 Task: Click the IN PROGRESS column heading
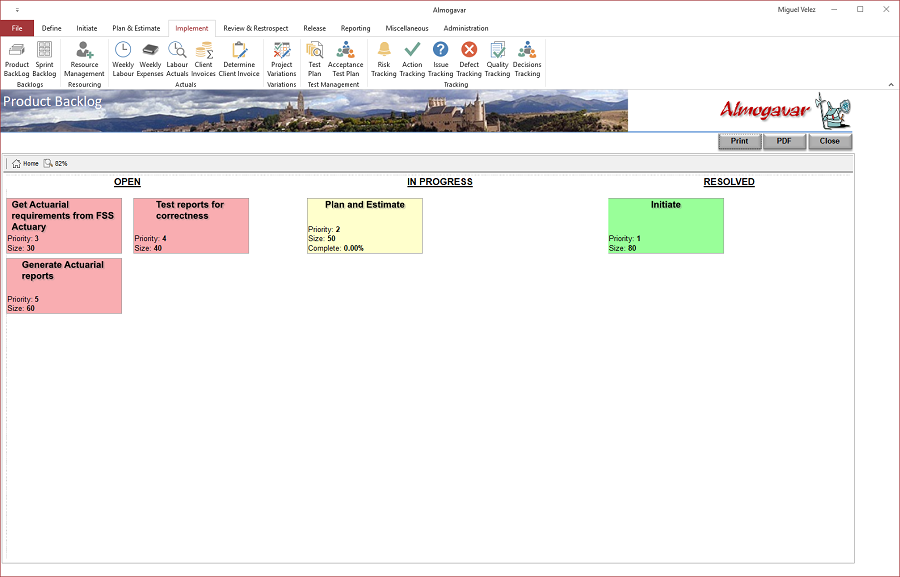[440, 182]
